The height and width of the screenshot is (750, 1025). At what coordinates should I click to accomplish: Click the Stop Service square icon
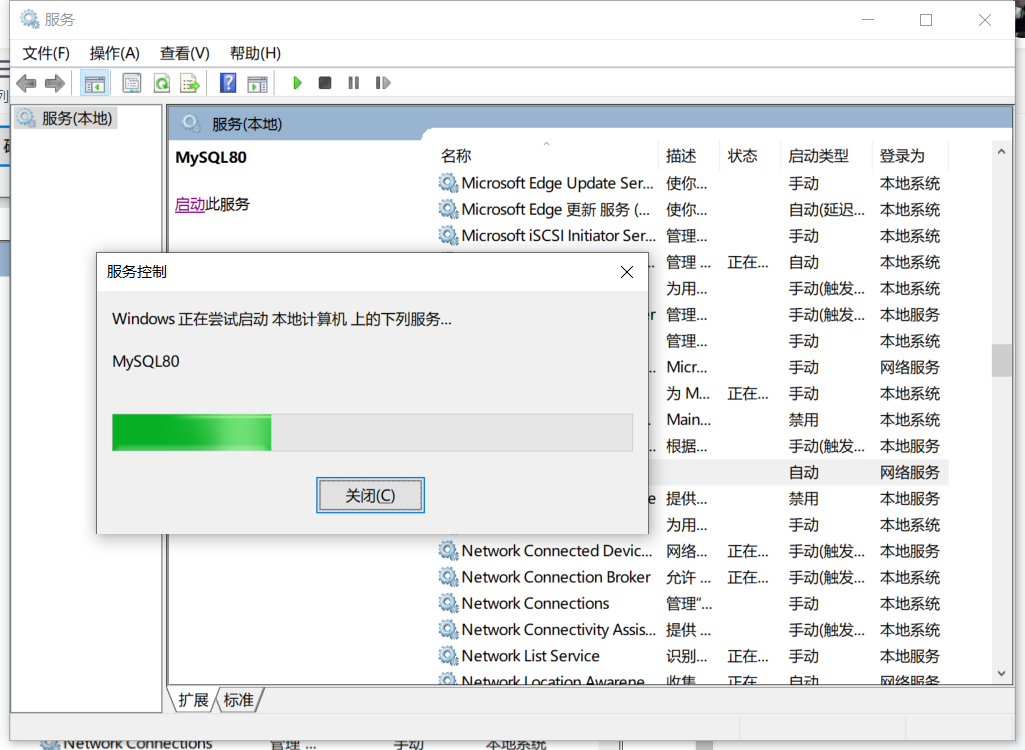pos(325,83)
